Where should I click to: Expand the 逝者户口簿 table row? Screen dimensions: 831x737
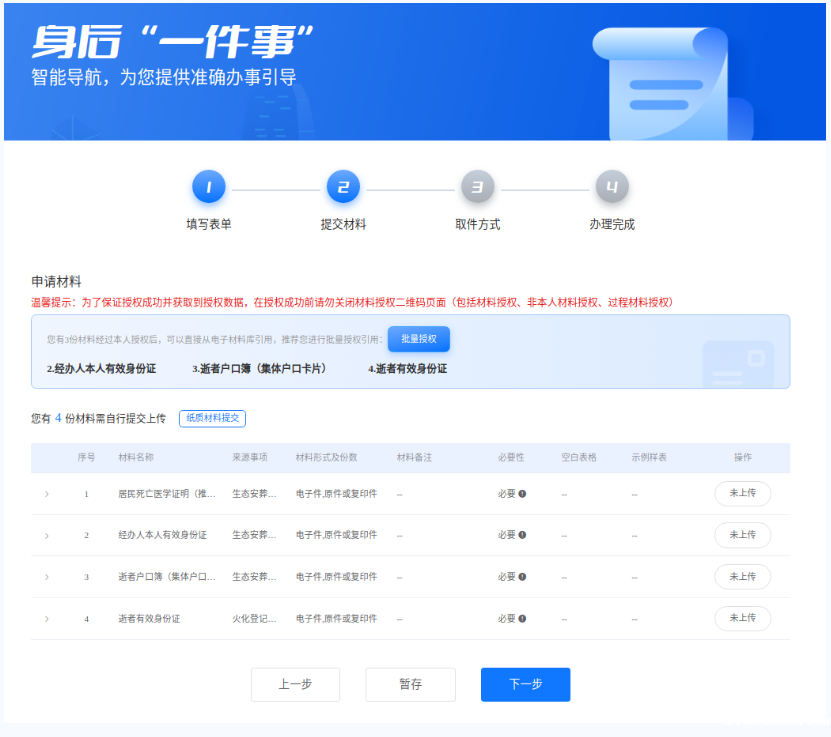(x=46, y=577)
